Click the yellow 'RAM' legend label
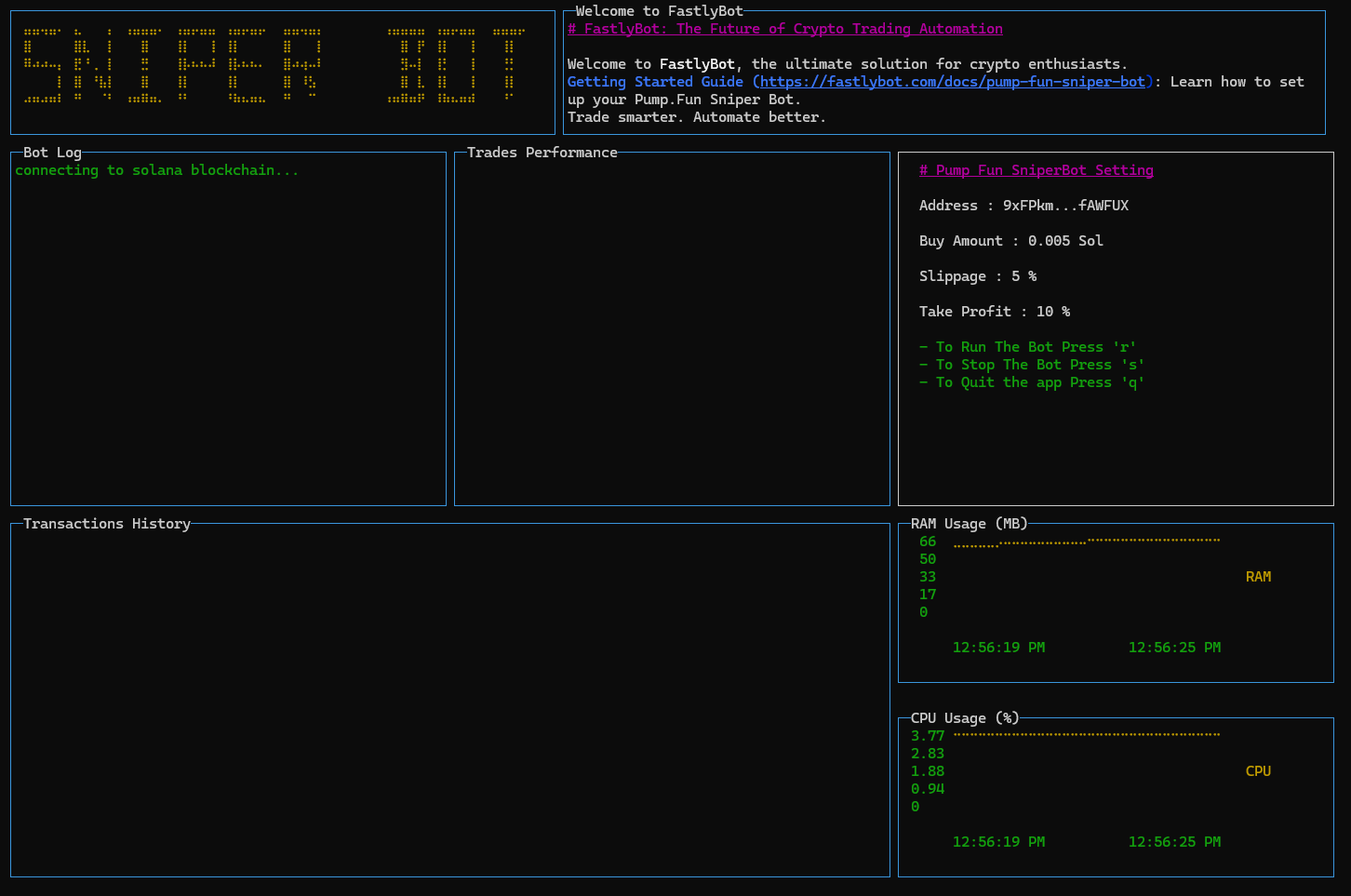 pos(1258,577)
